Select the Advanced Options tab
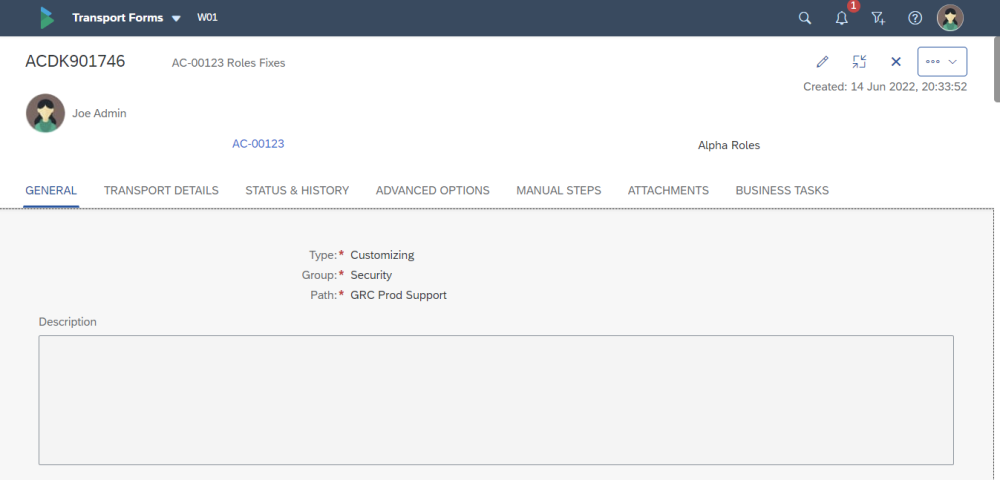Image resolution: width=1000 pixels, height=480 pixels. coord(432,190)
